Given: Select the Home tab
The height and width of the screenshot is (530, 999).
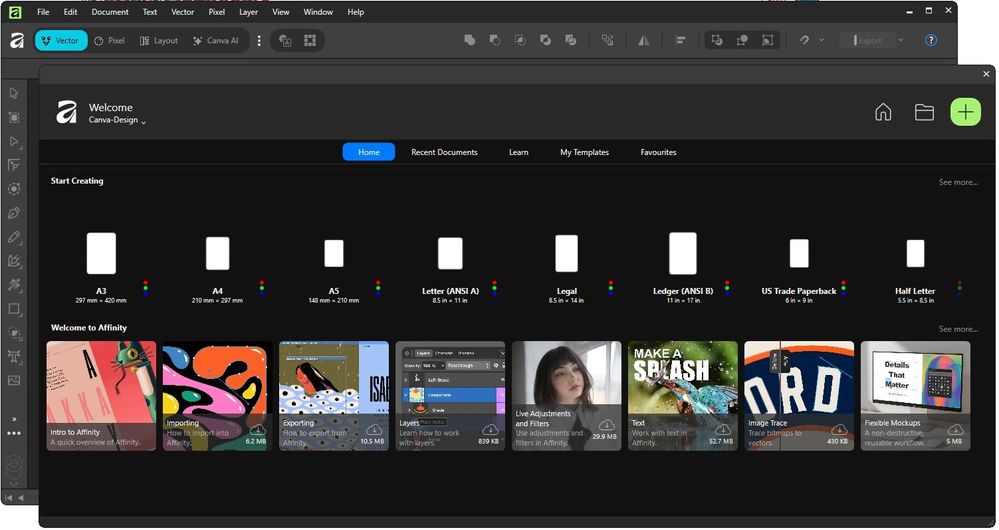Looking at the screenshot, I should click(x=369, y=152).
